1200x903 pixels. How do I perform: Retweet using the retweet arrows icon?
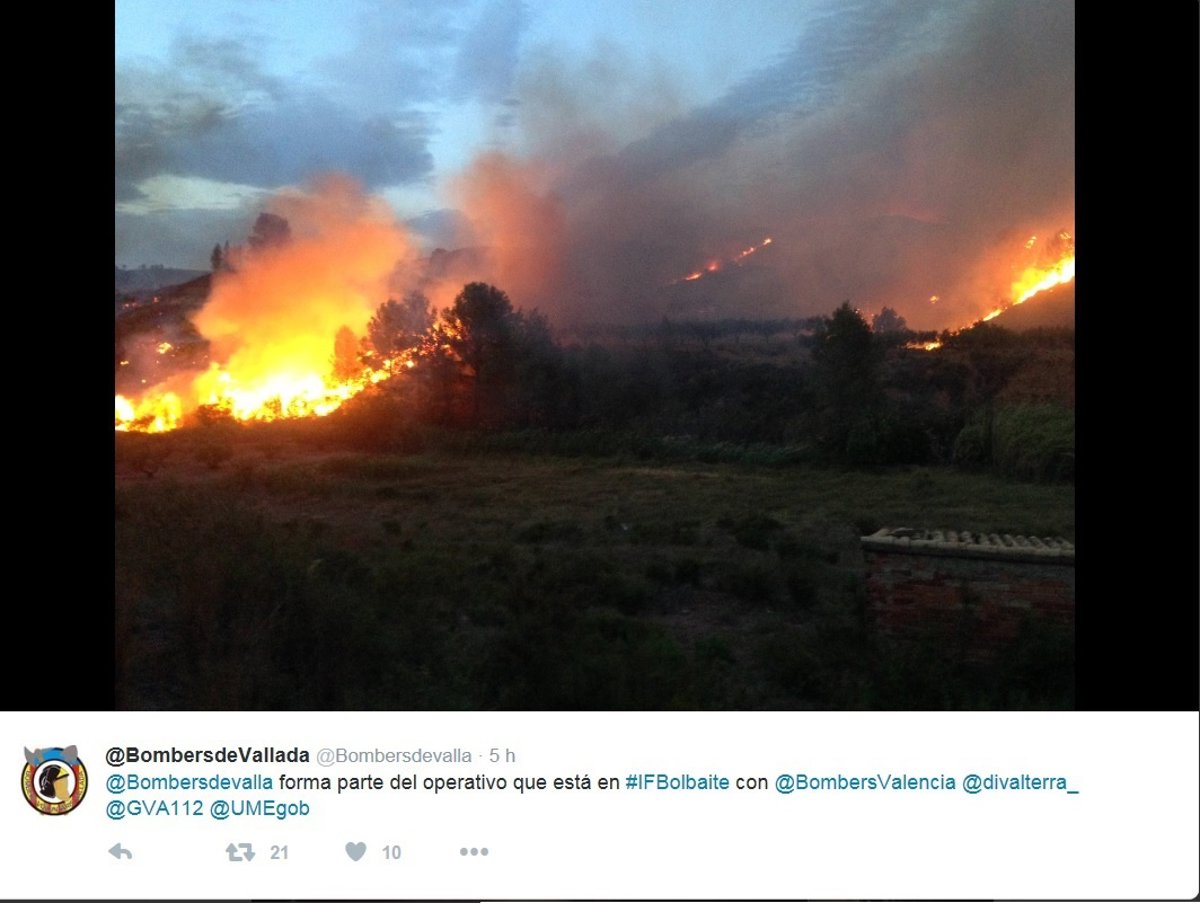(x=240, y=852)
